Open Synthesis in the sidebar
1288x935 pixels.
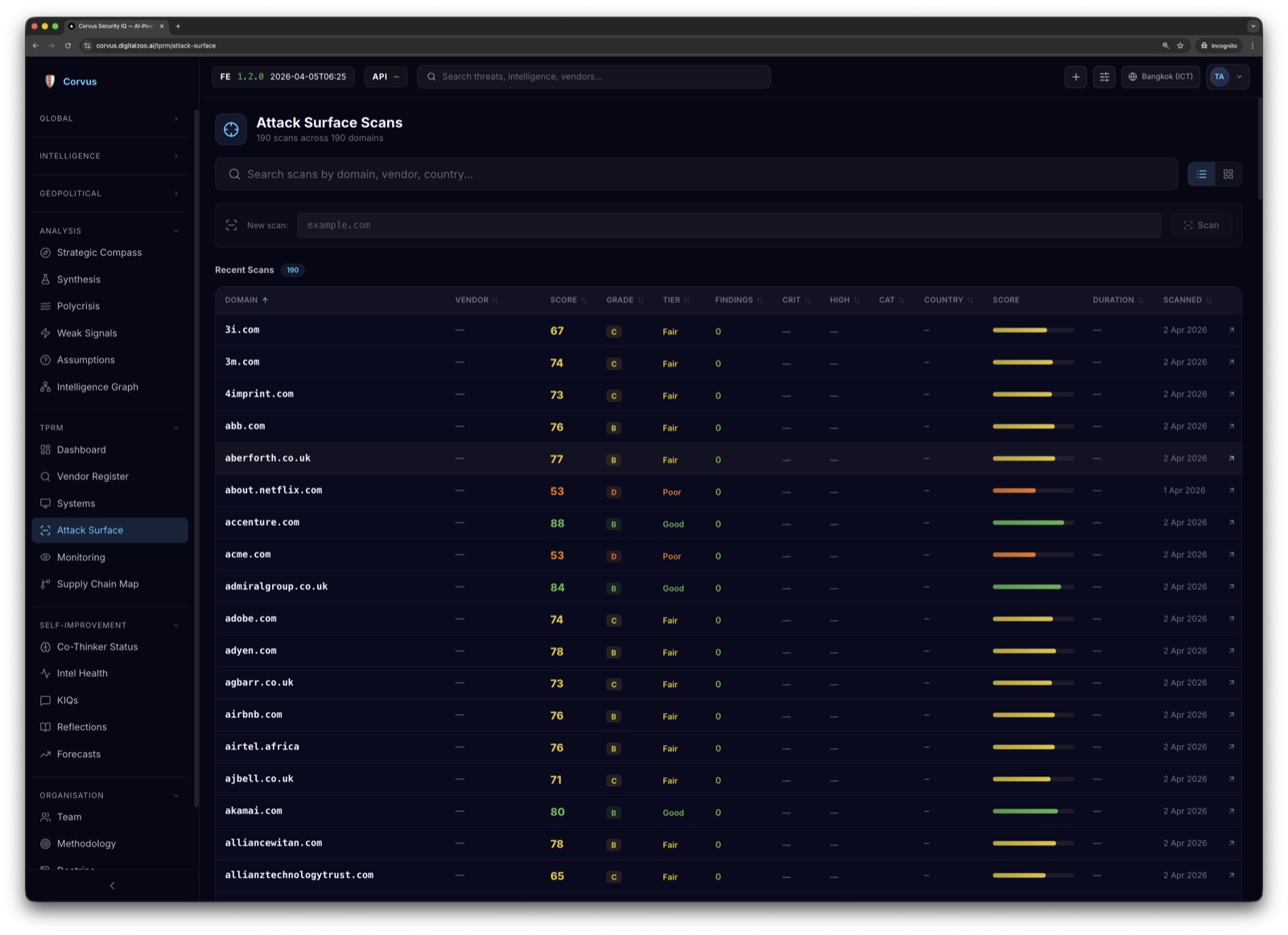tap(79, 279)
